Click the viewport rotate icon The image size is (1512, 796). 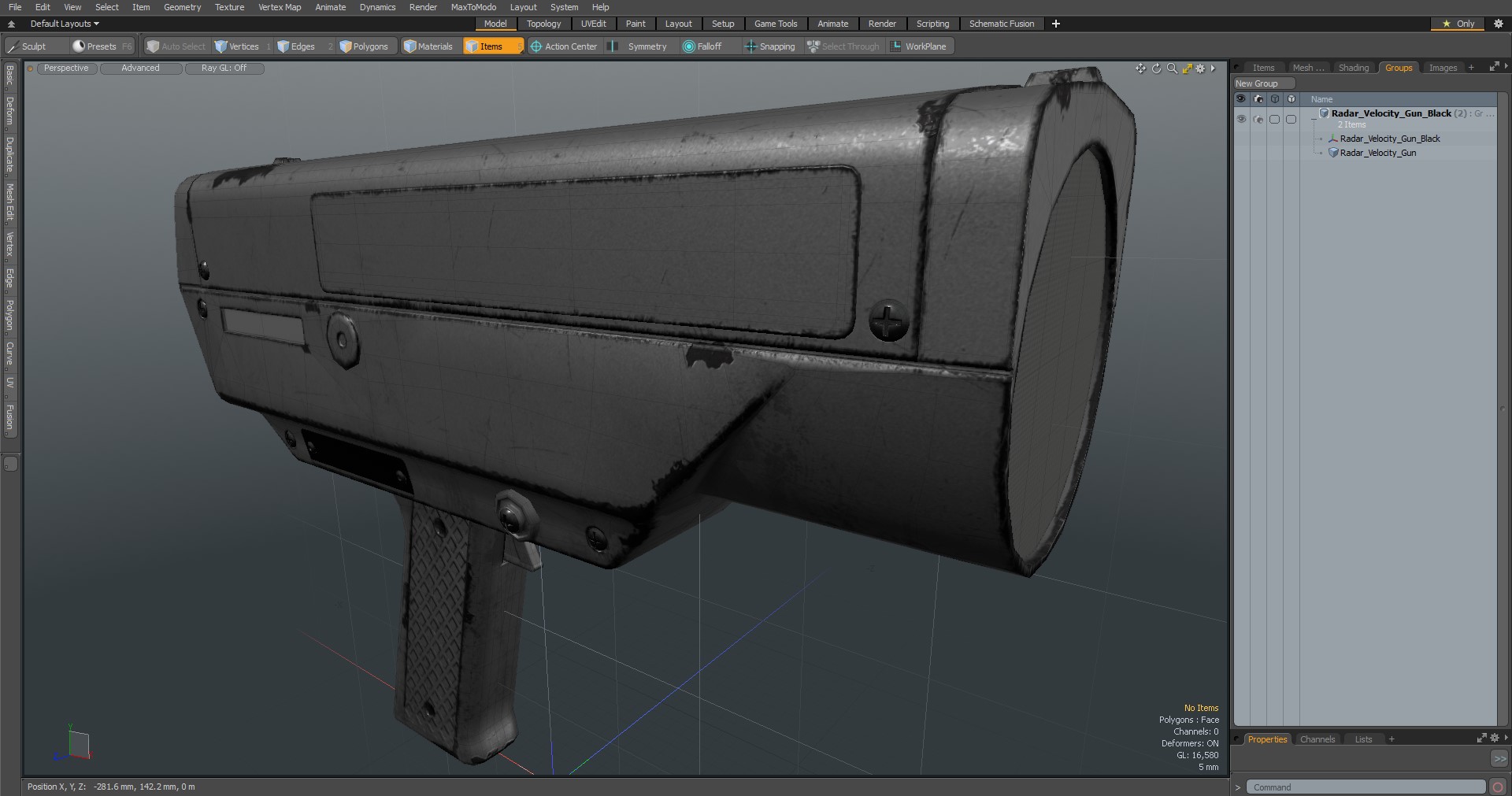pos(1156,68)
